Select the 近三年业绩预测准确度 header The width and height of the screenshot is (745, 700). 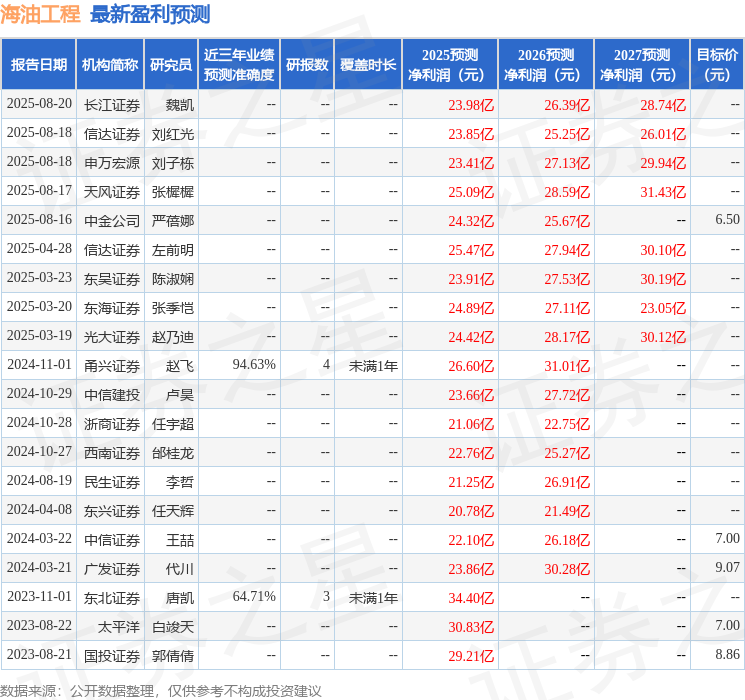(239, 65)
